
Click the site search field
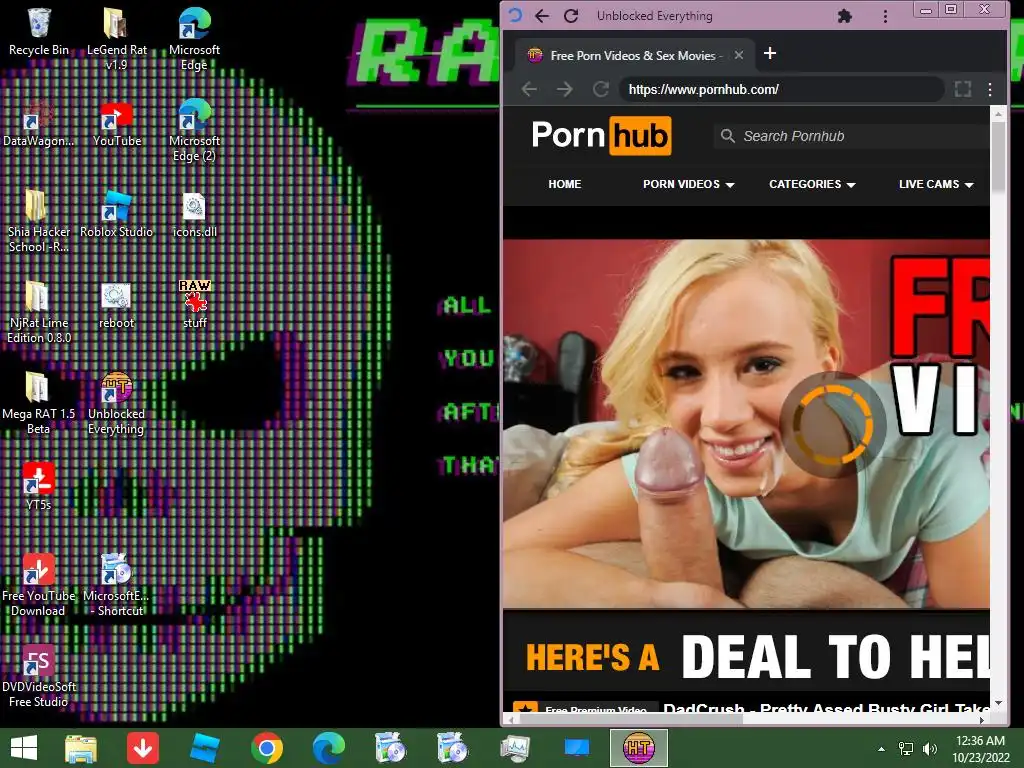(x=852, y=136)
